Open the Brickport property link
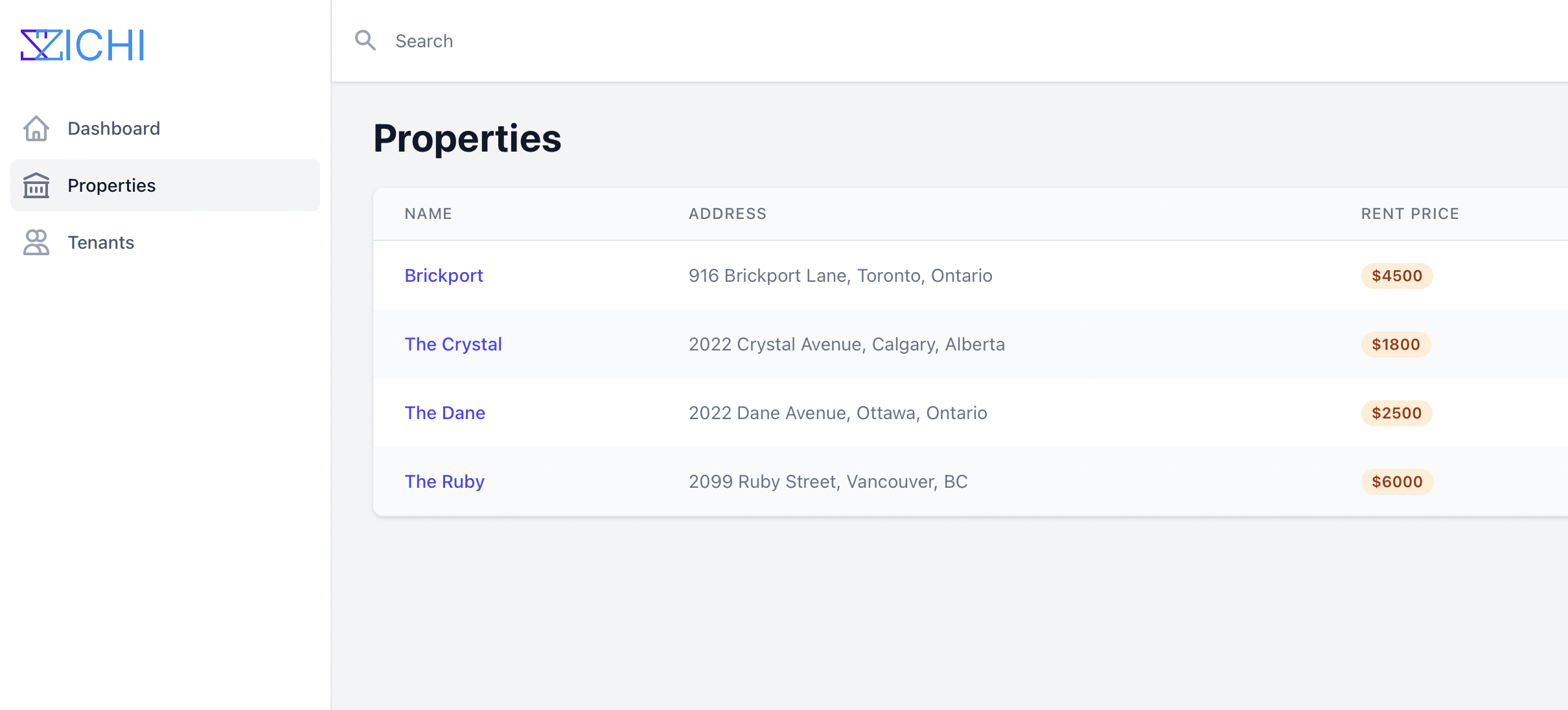 pos(444,275)
